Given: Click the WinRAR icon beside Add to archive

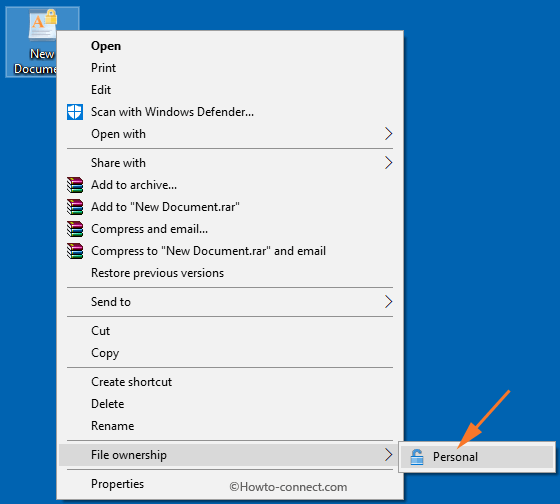Looking at the screenshot, I should (x=75, y=185).
